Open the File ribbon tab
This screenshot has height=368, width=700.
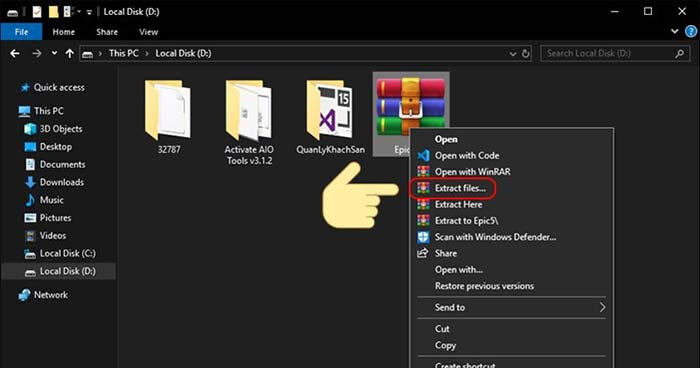click(x=21, y=32)
